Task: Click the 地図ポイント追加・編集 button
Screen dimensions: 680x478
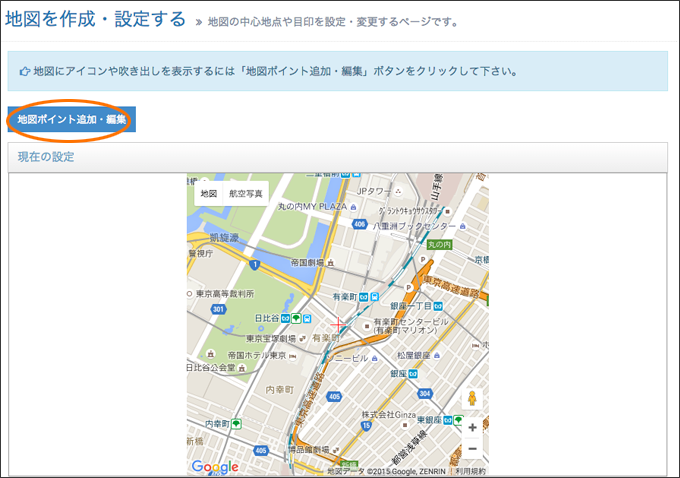Action: click(72, 119)
